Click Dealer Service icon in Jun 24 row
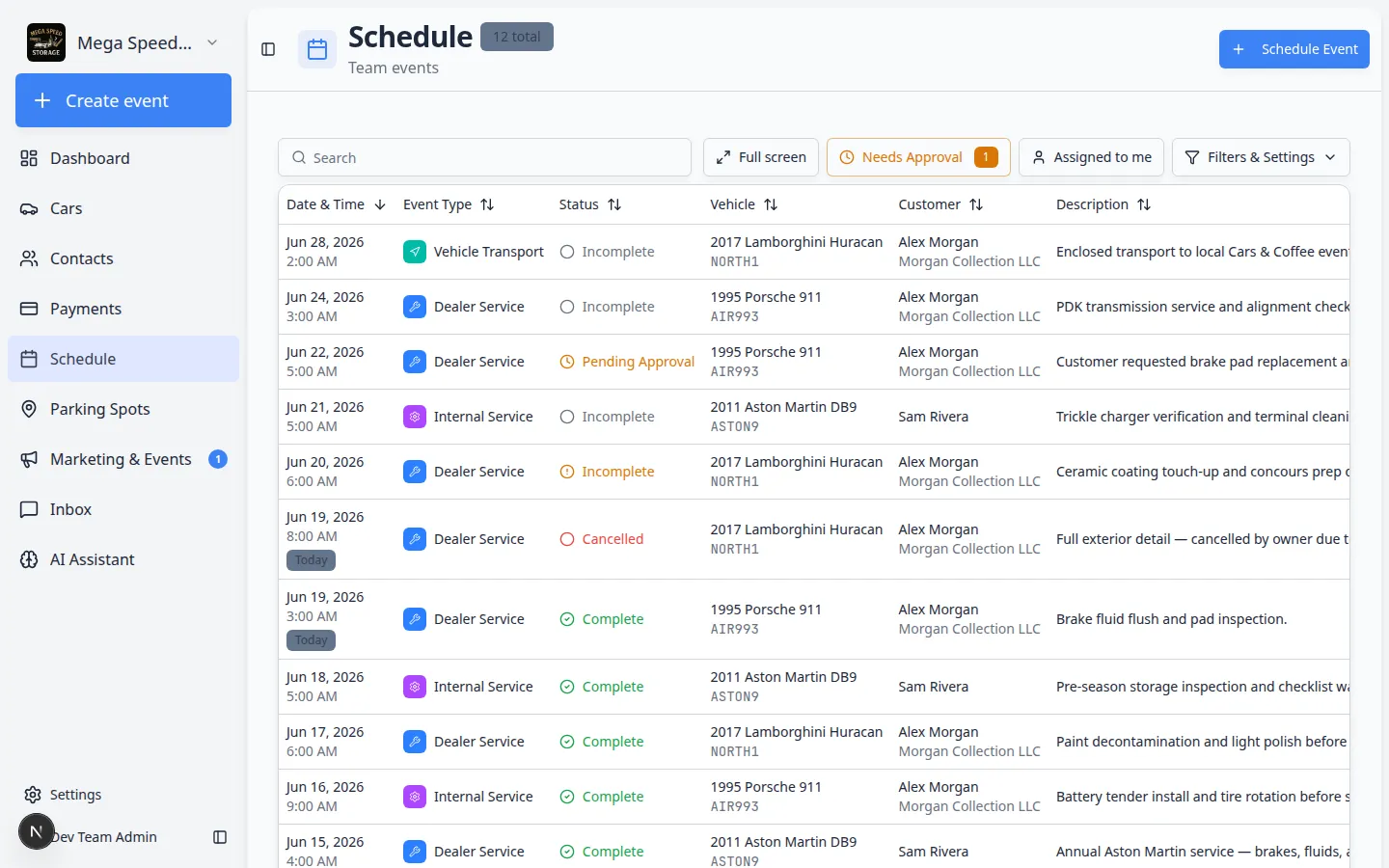 coord(415,307)
